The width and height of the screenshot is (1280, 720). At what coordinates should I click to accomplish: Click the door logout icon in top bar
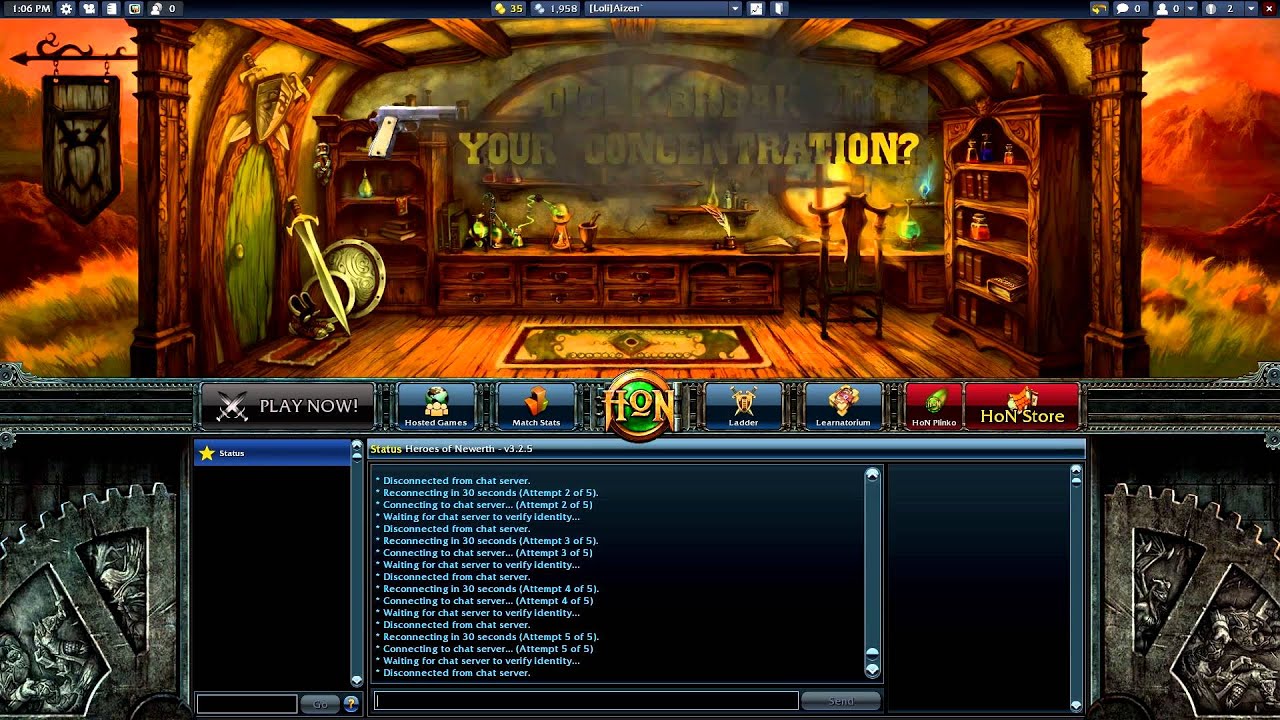[780, 8]
